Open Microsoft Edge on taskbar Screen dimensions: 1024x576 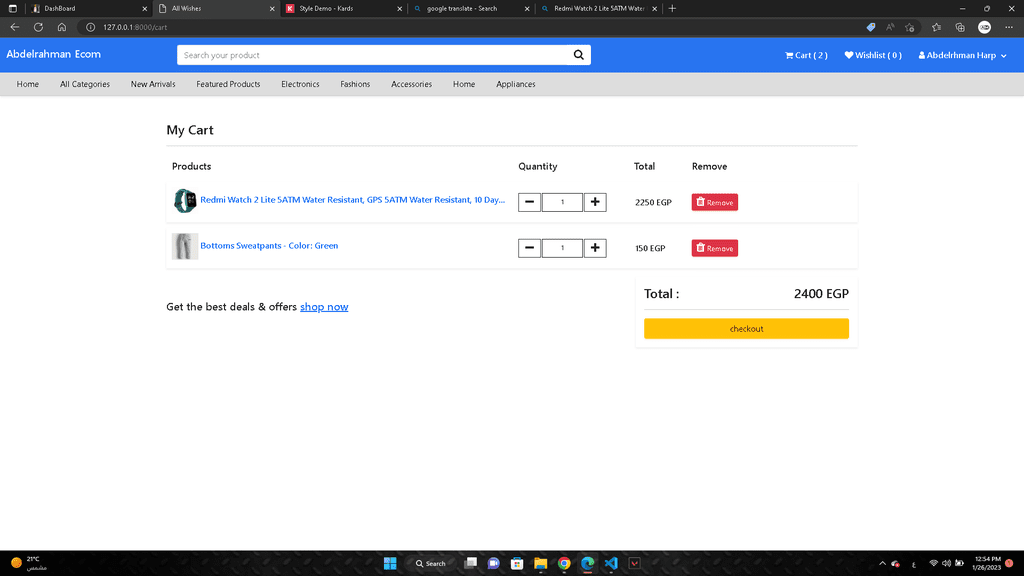point(588,564)
